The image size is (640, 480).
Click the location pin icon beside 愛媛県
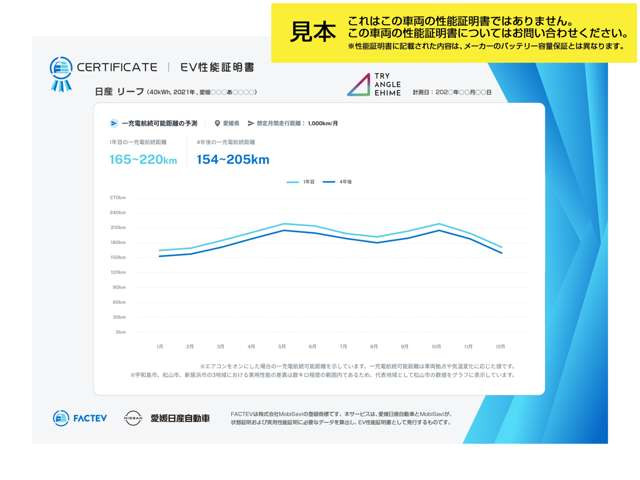tap(217, 123)
